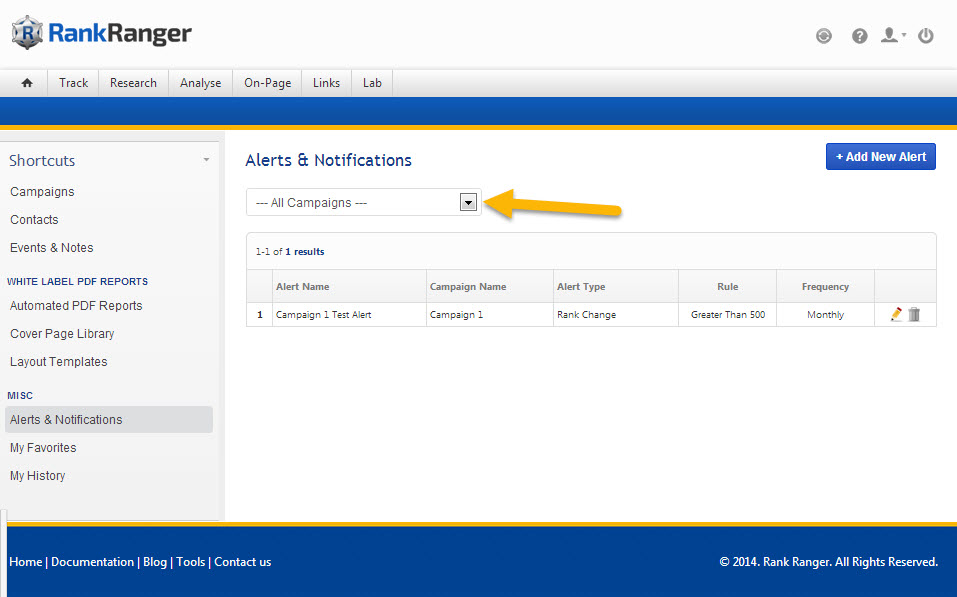Screen dimensions: 957x597
Task: Open the Track menu
Action: coord(73,83)
